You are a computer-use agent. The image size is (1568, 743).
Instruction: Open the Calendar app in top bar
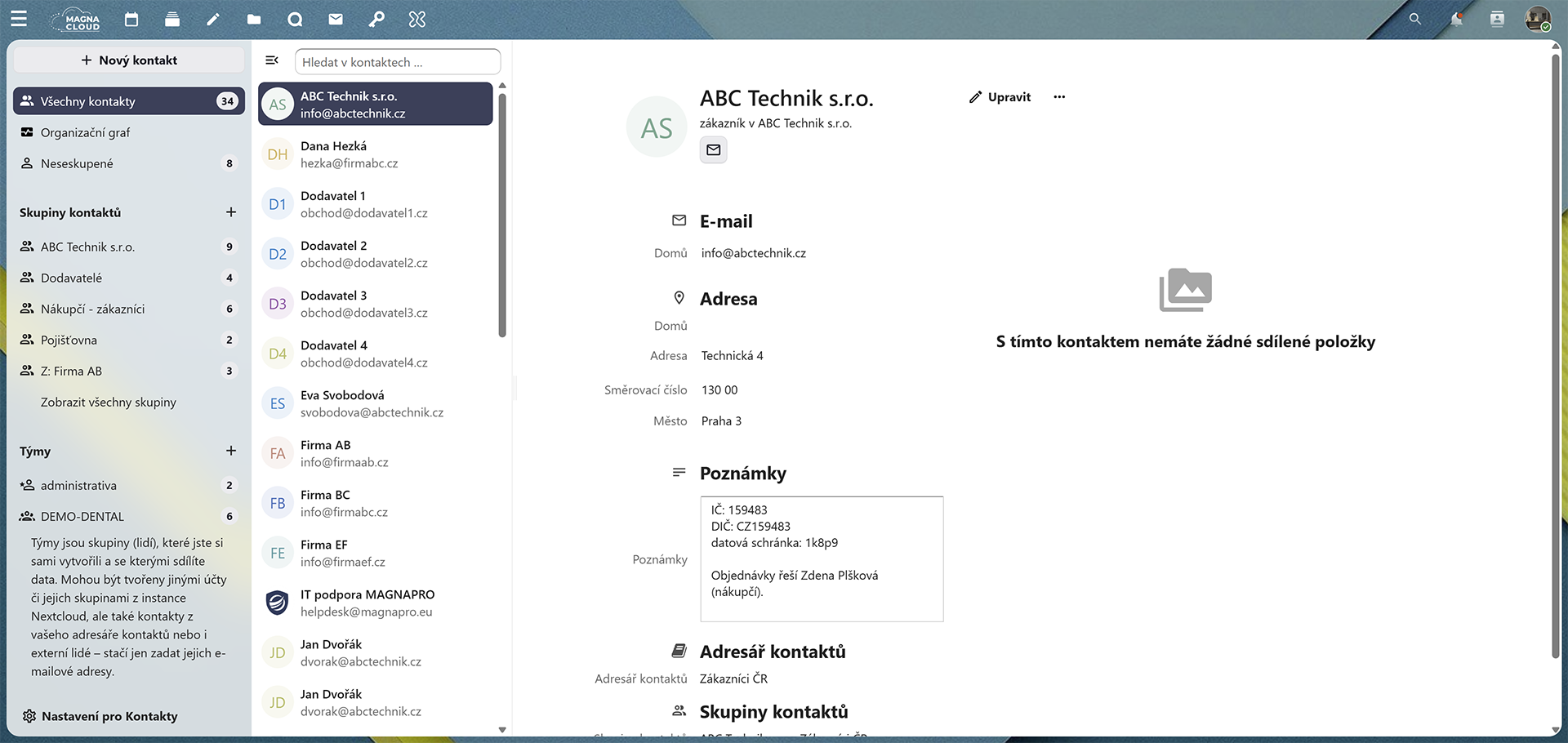tap(131, 20)
